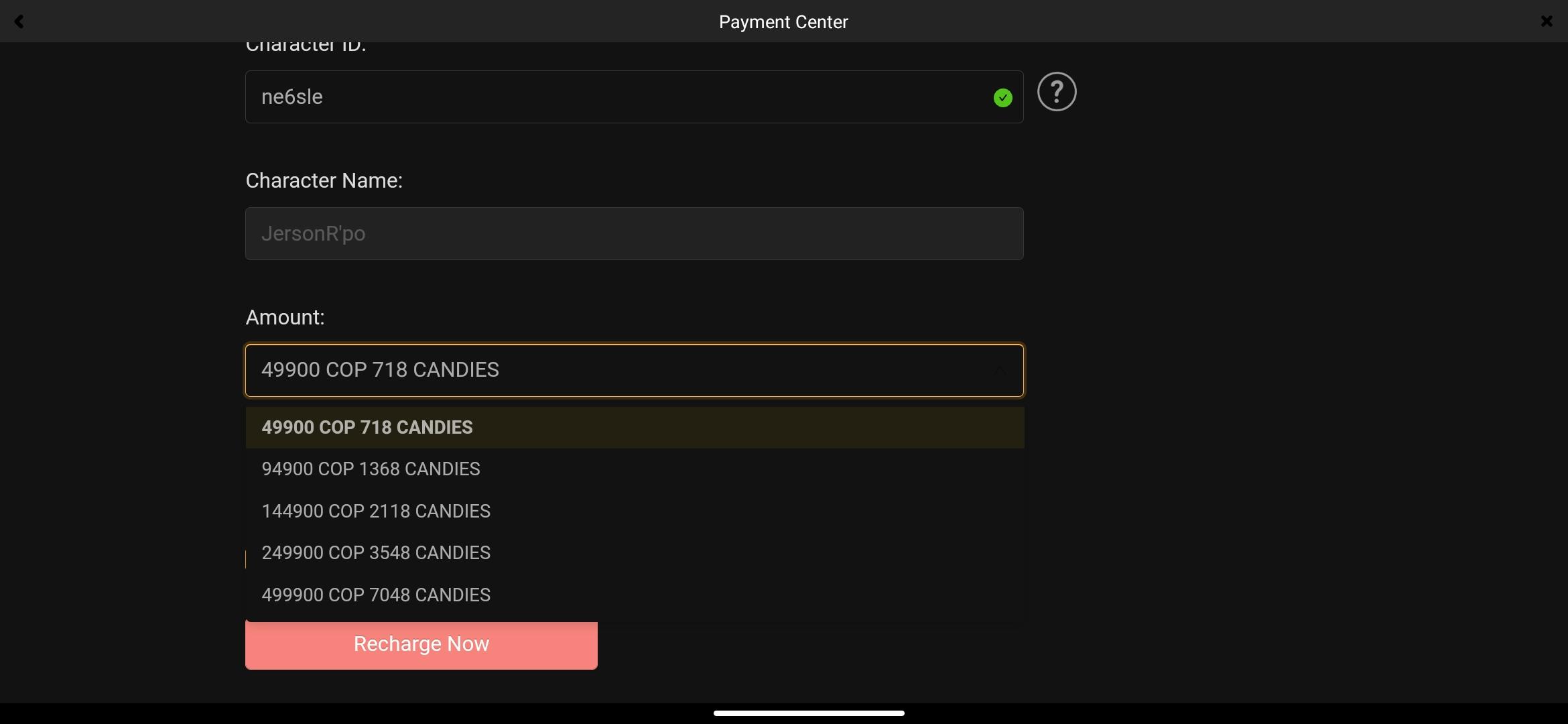Close the Payment Center window

(1547, 21)
